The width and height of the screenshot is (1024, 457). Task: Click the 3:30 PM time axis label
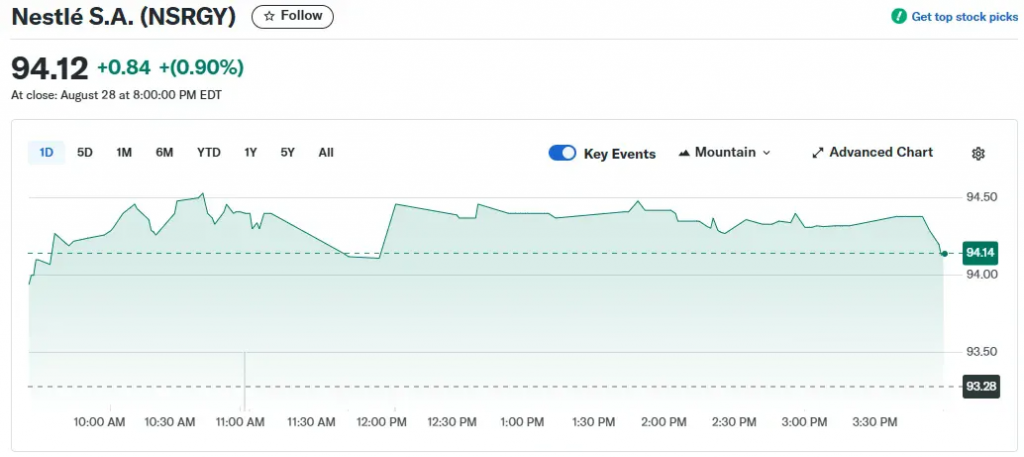click(874, 422)
